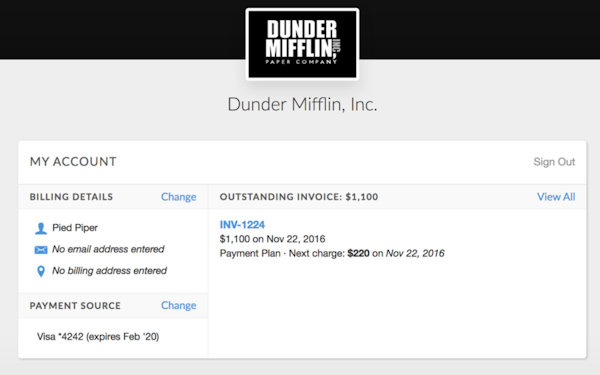600x375 pixels.
Task: Click the $220 next charge amount
Action: [359, 253]
